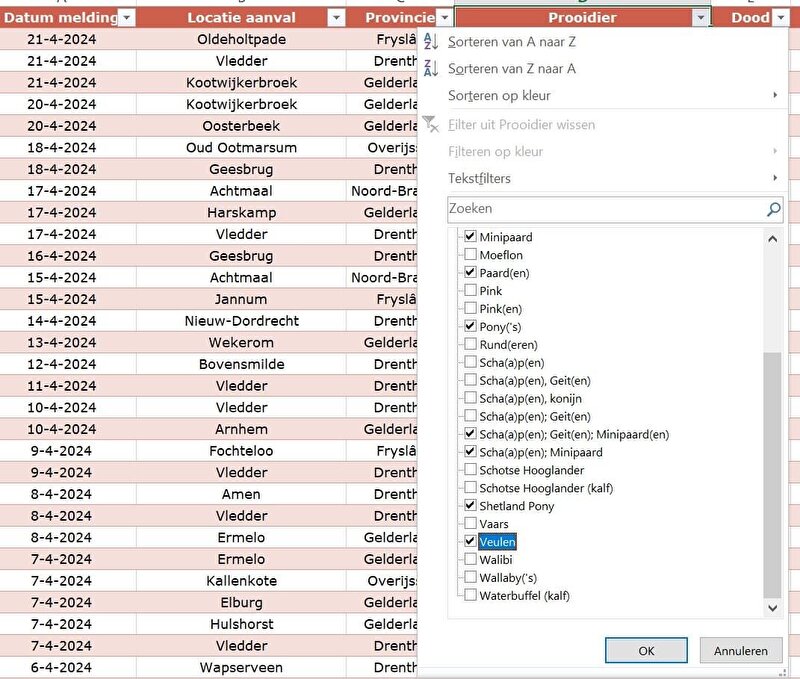
Task: Check the Vaars checkbox
Action: coord(470,523)
